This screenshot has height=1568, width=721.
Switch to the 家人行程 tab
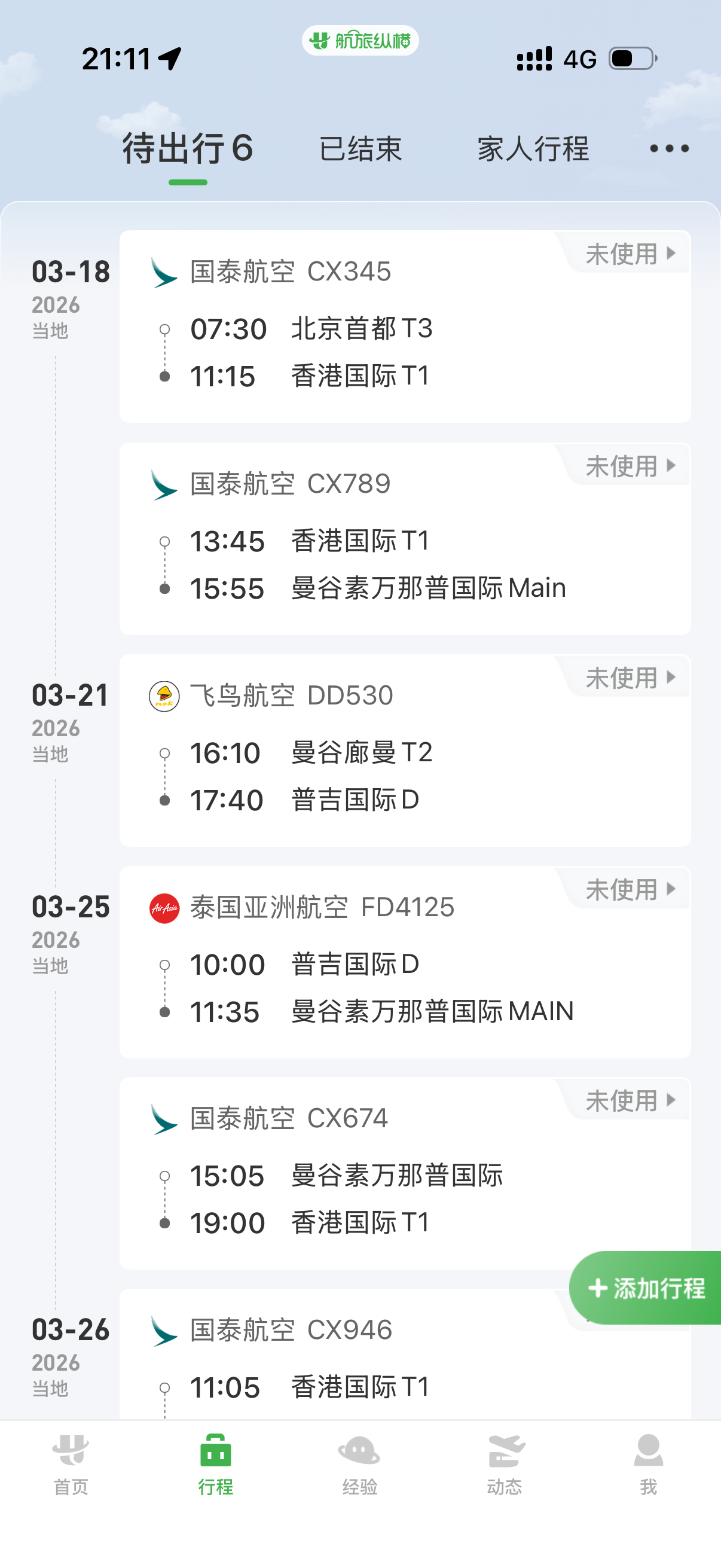coord(533,149)
